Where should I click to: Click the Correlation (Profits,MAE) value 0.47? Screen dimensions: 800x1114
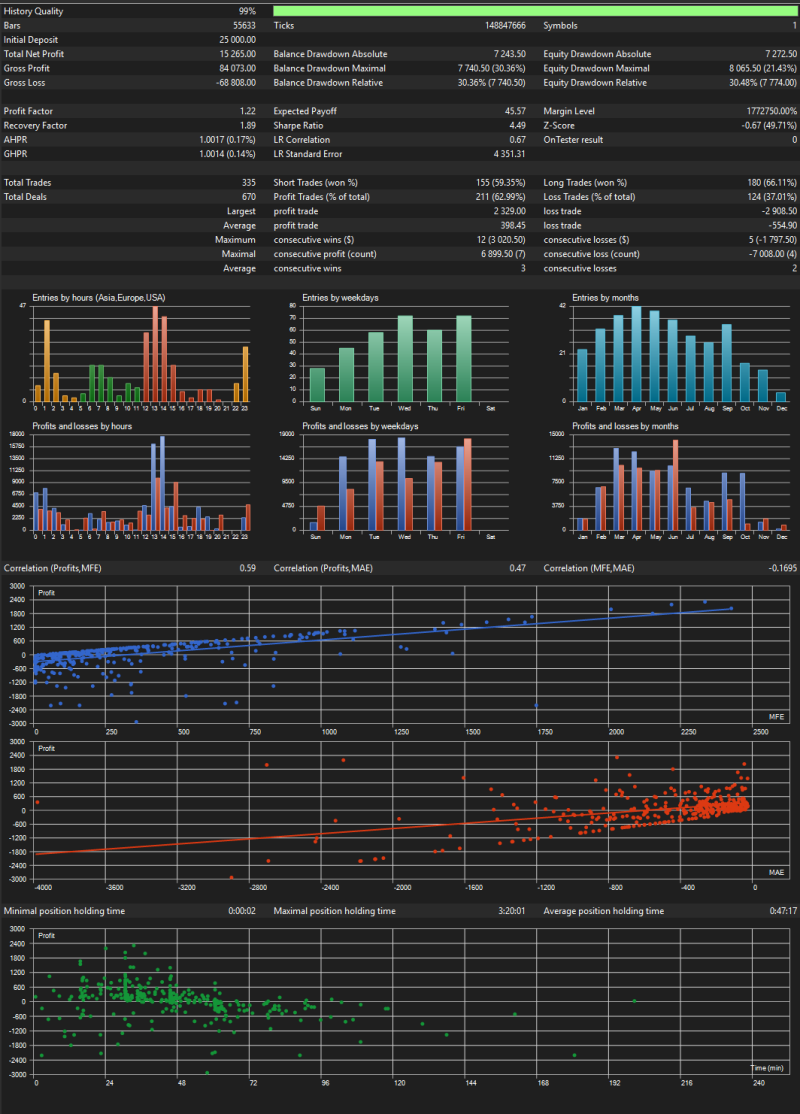pos(518,568)
